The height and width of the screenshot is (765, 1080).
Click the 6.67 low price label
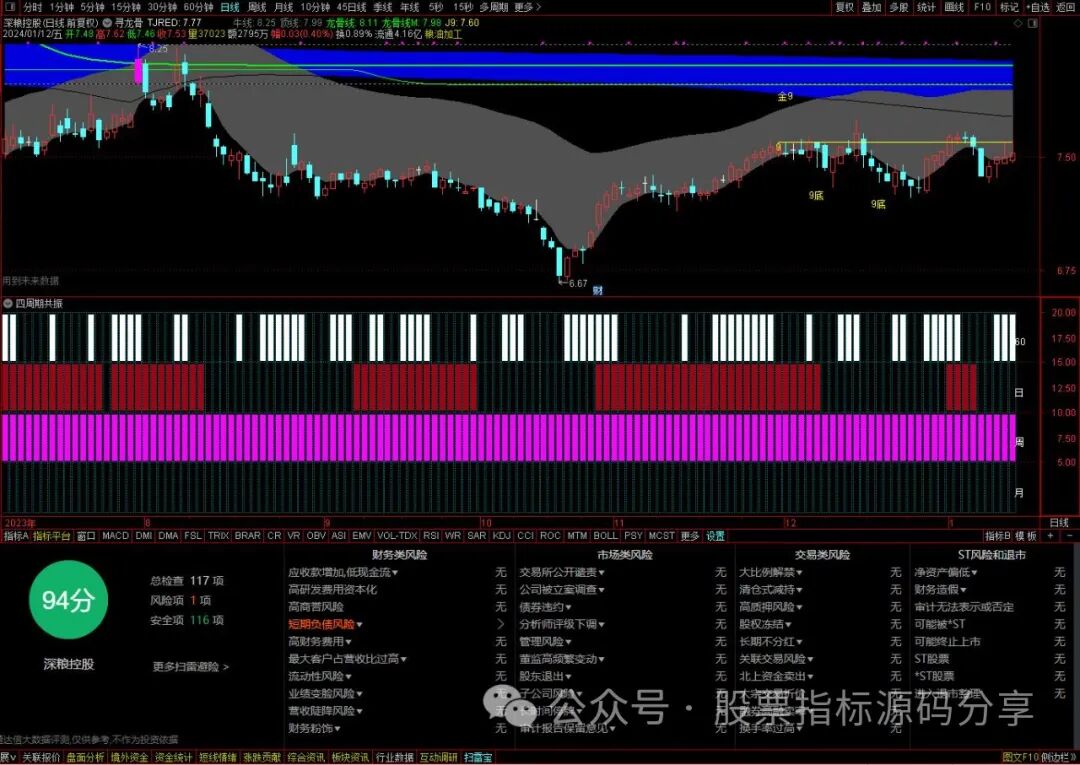point(577,283)
